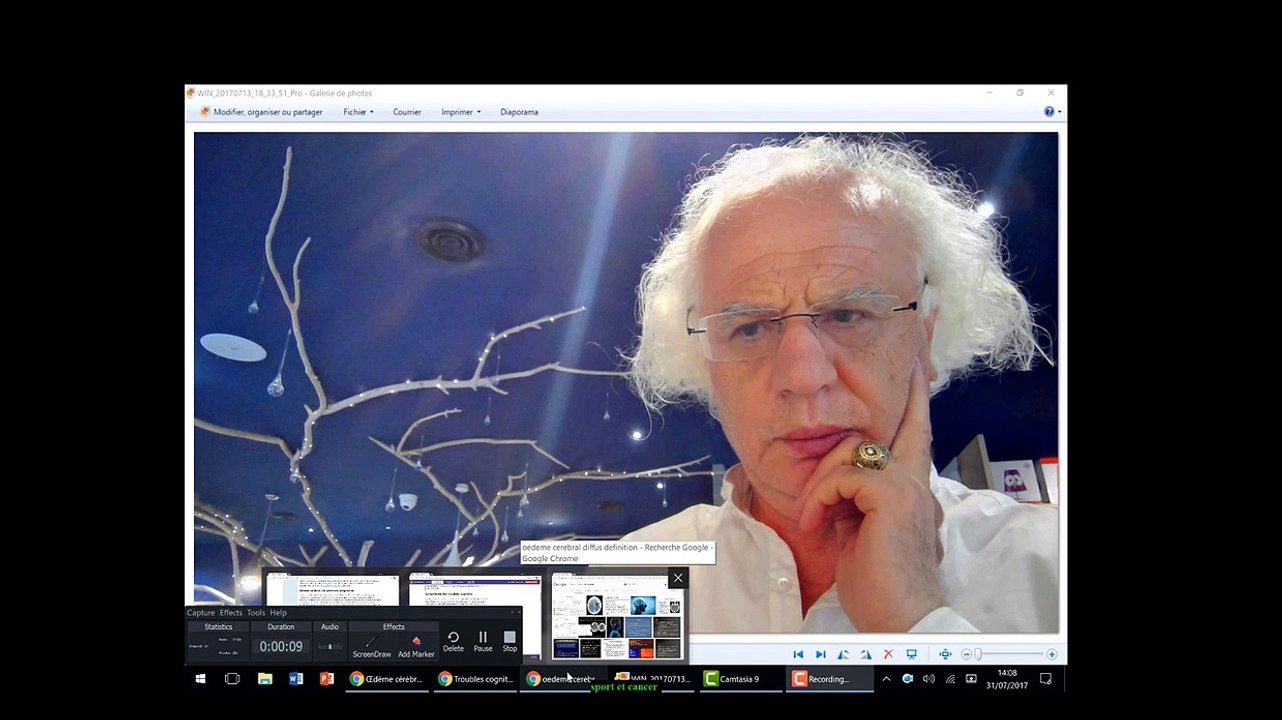Open the Fichier dropdown menu
This screenshot has width=1282, height=720.
pyautogui.click(x=358, y=112)
